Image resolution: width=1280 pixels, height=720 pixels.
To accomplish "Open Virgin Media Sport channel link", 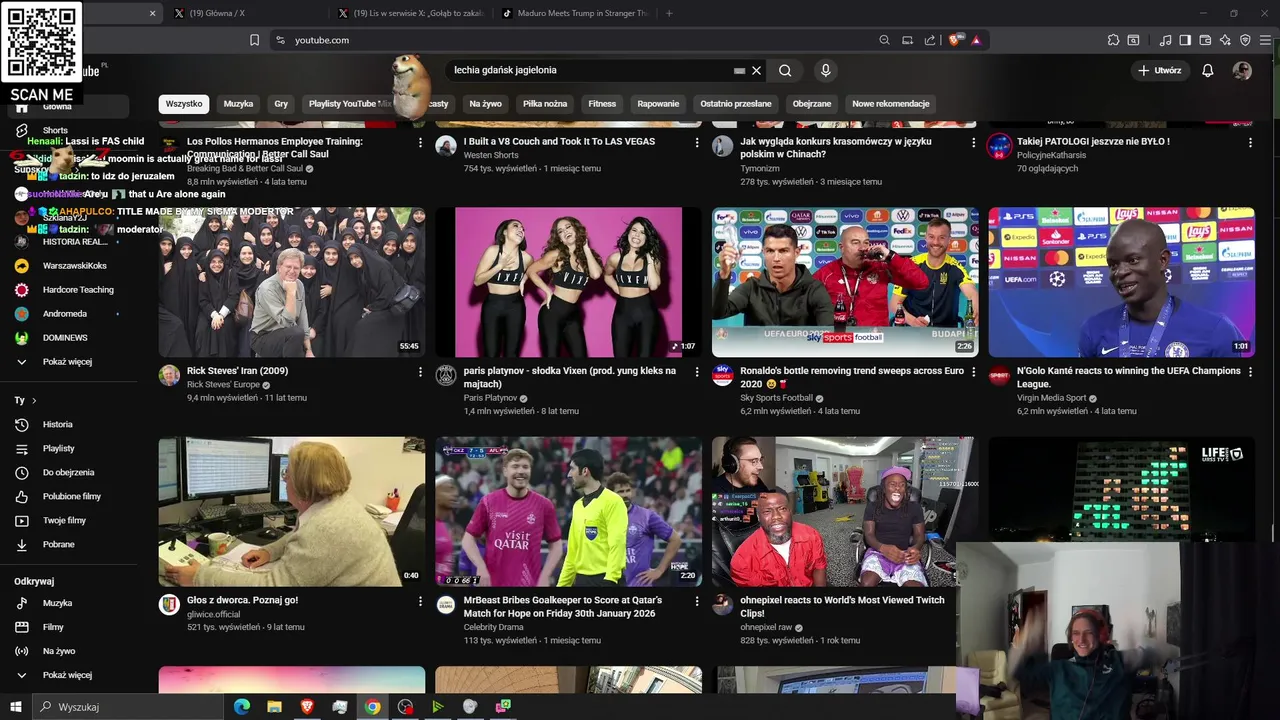I will pos(1051,398).
